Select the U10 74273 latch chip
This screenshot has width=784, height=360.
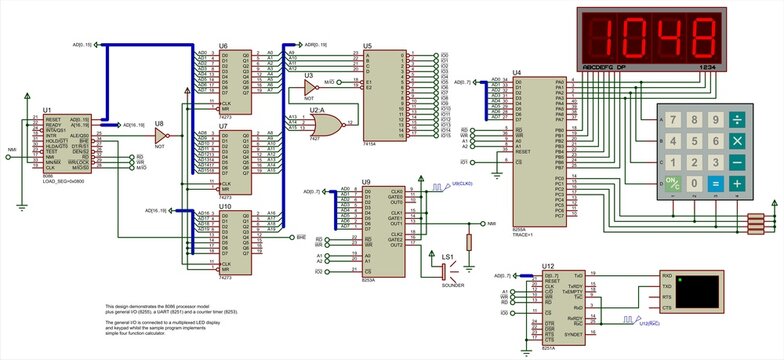(x=235, y=242)
